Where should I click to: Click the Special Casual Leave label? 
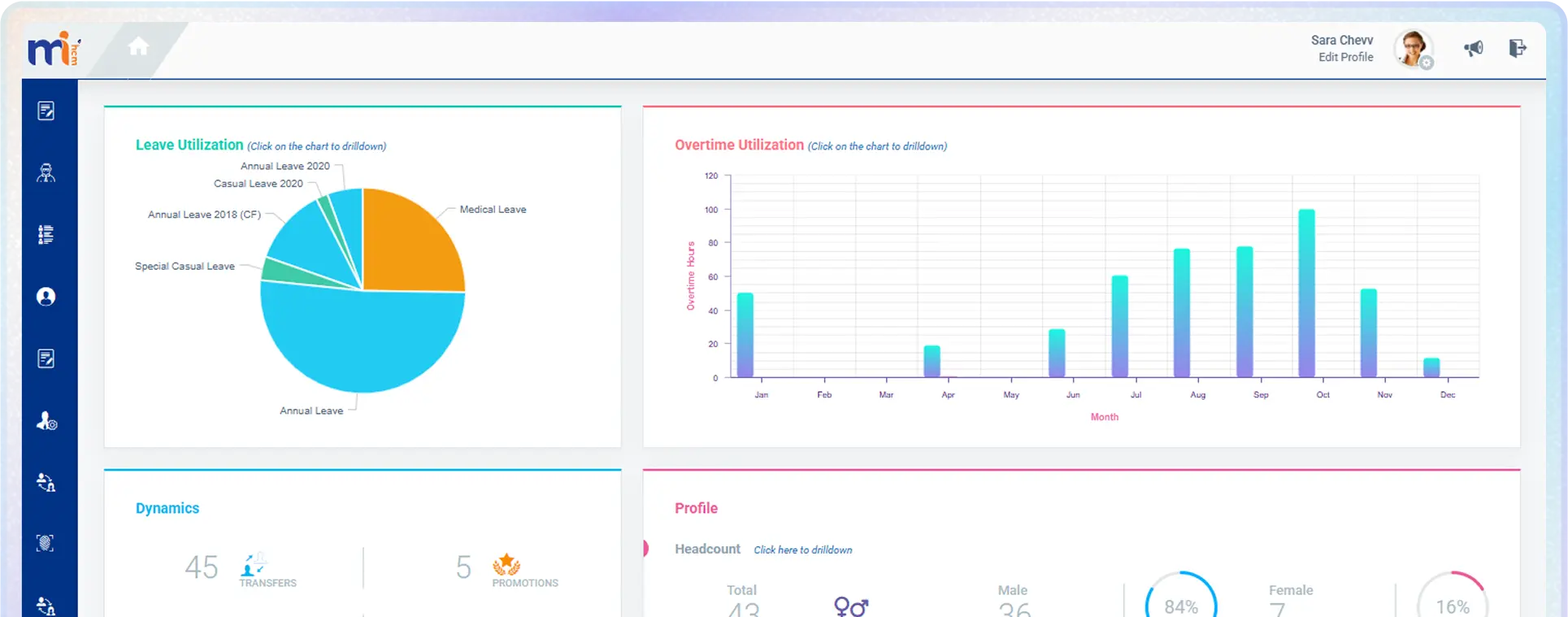coord(185,267)
